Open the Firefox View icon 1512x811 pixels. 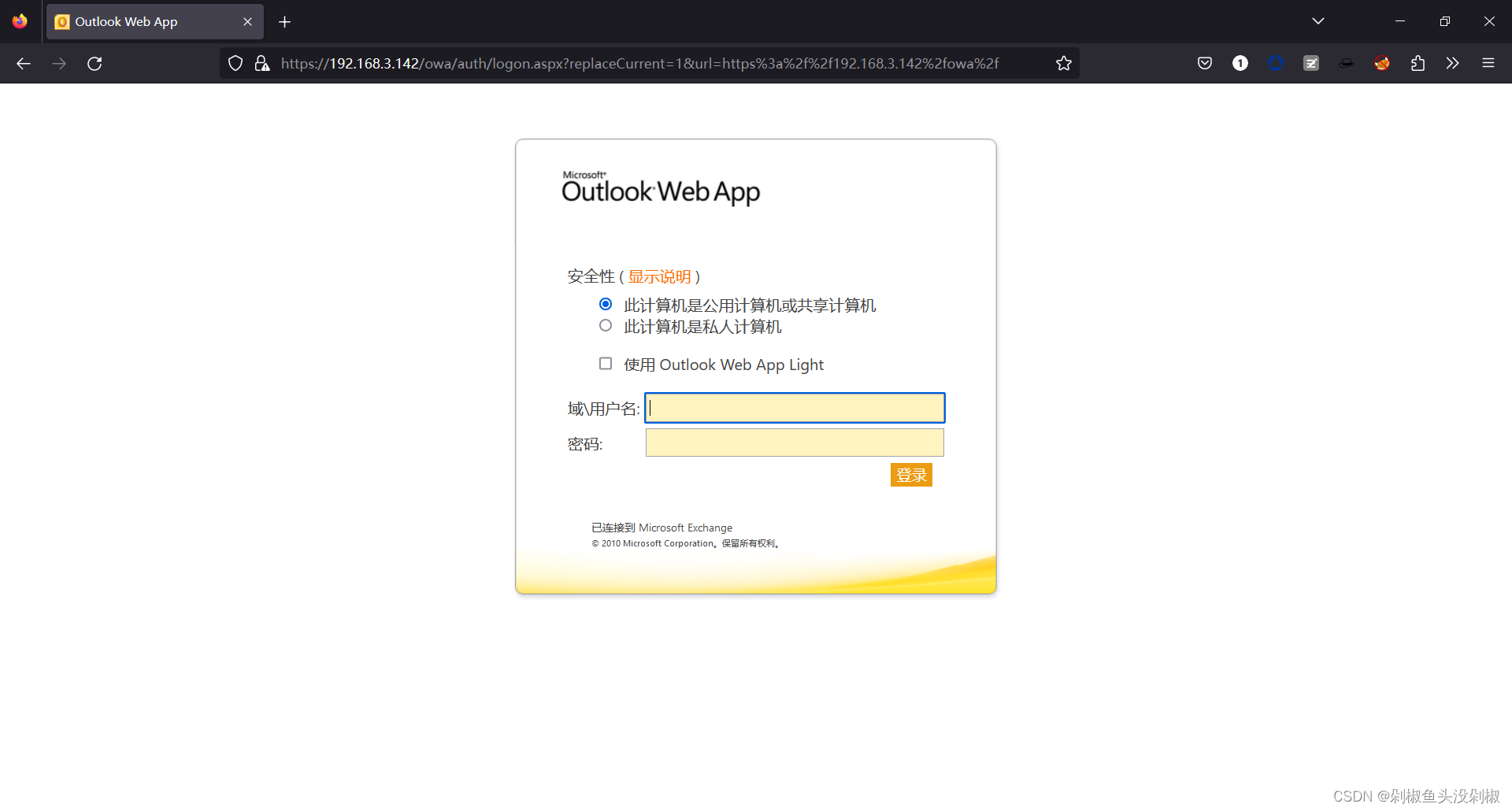pyautogui.click(x=20, y=21)
